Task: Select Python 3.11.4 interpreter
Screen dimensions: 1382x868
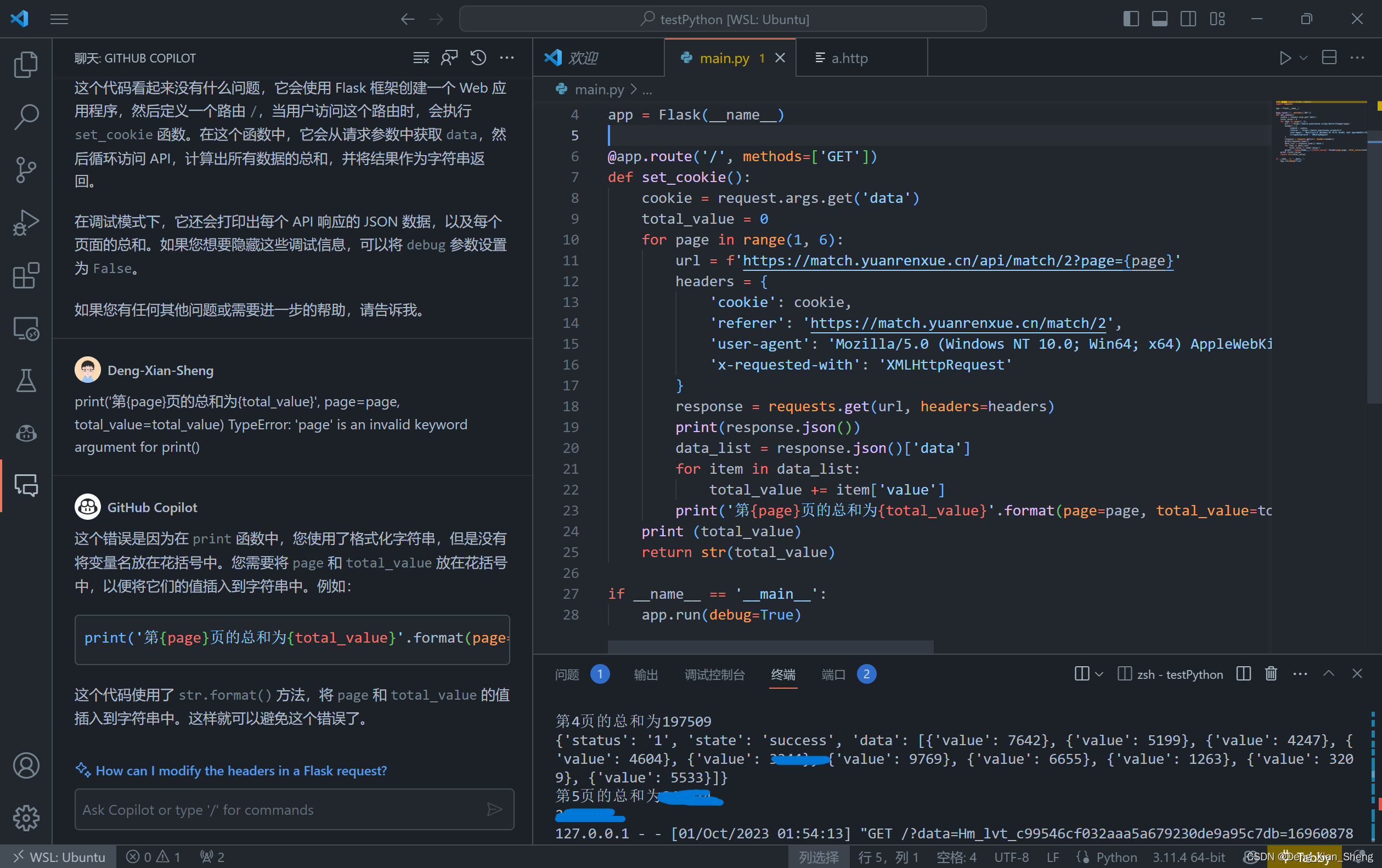Action: (x=1188, y=857)
